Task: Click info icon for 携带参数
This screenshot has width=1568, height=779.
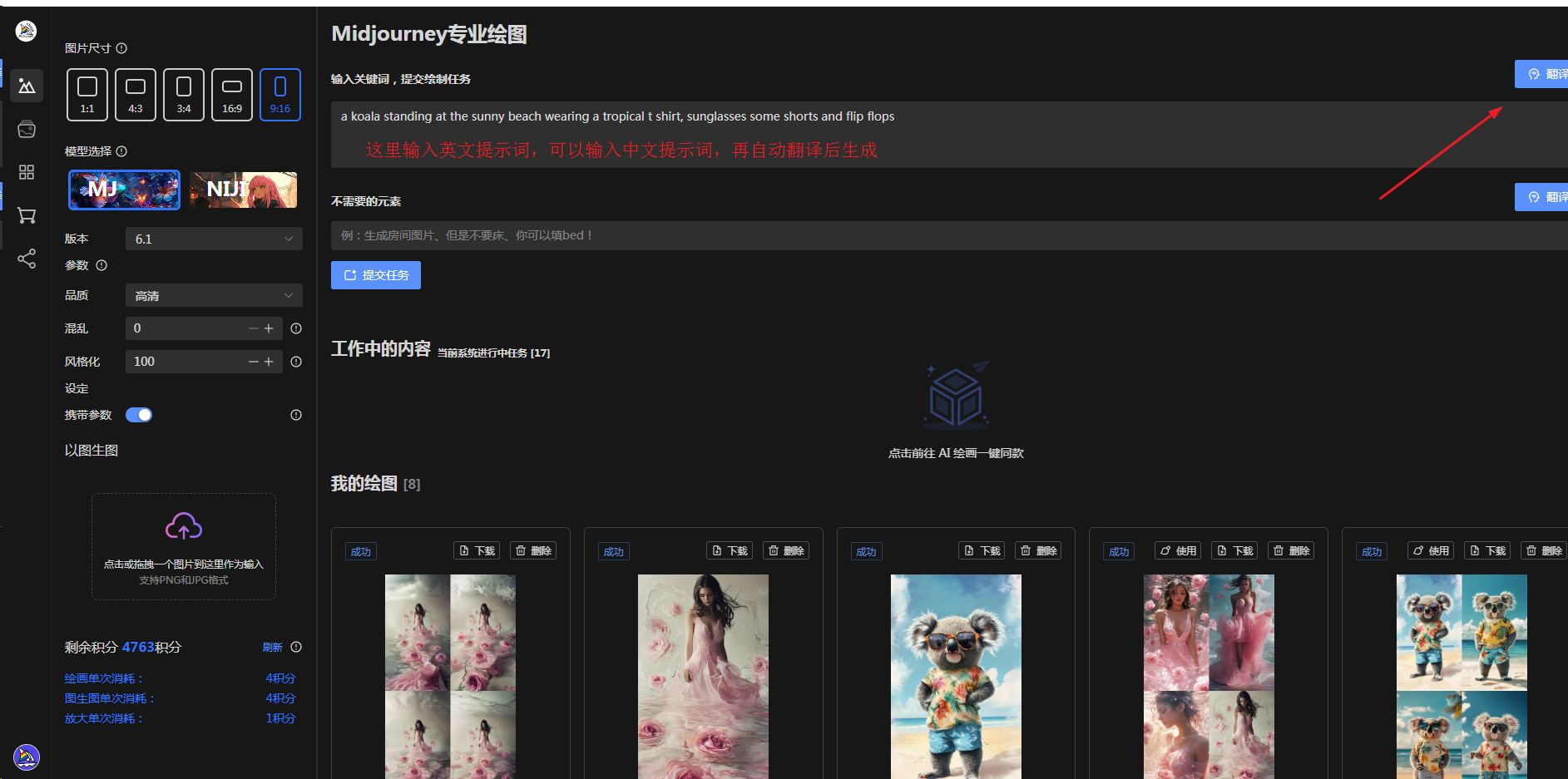Action: click(296, 415)
